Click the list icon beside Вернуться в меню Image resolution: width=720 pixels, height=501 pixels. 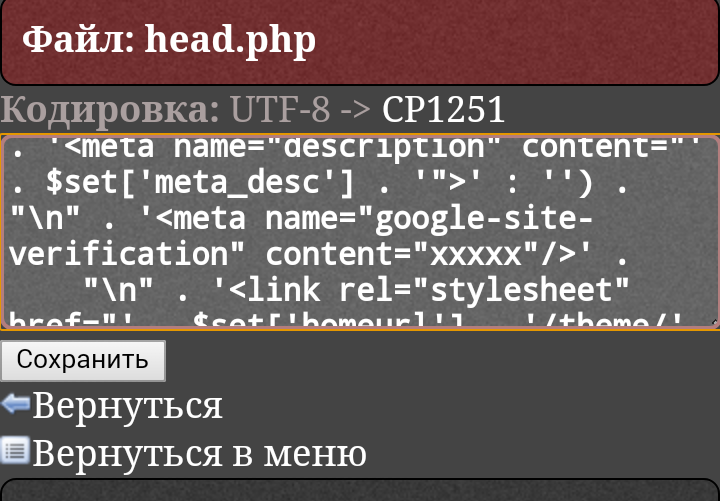[x=16, y=452]
